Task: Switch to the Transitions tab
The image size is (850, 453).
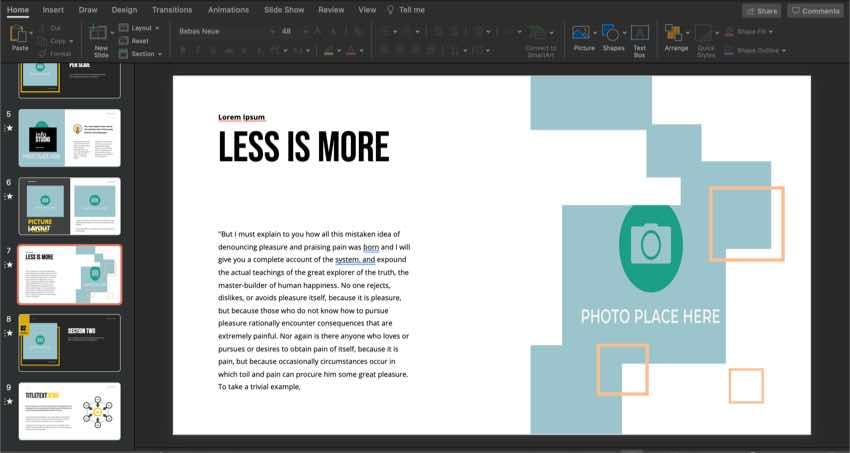Action: (172, 10)
